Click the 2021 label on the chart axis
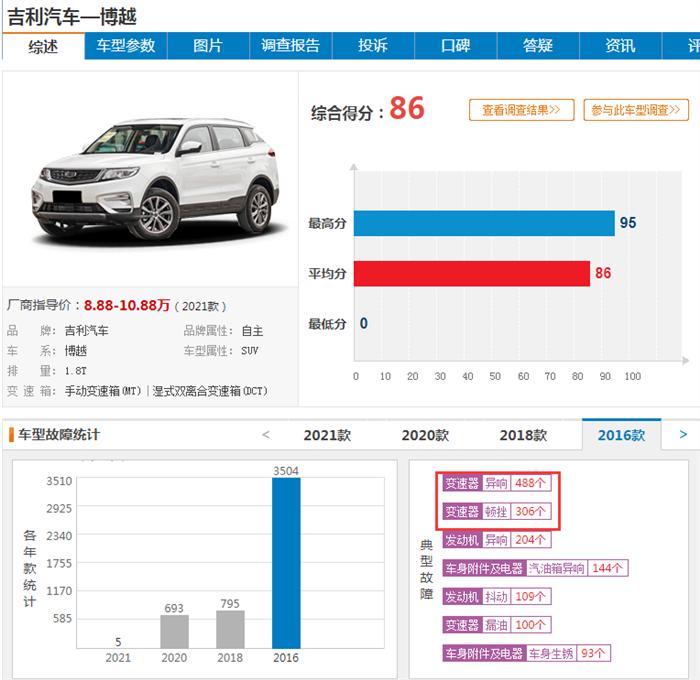 pos(118,658)
